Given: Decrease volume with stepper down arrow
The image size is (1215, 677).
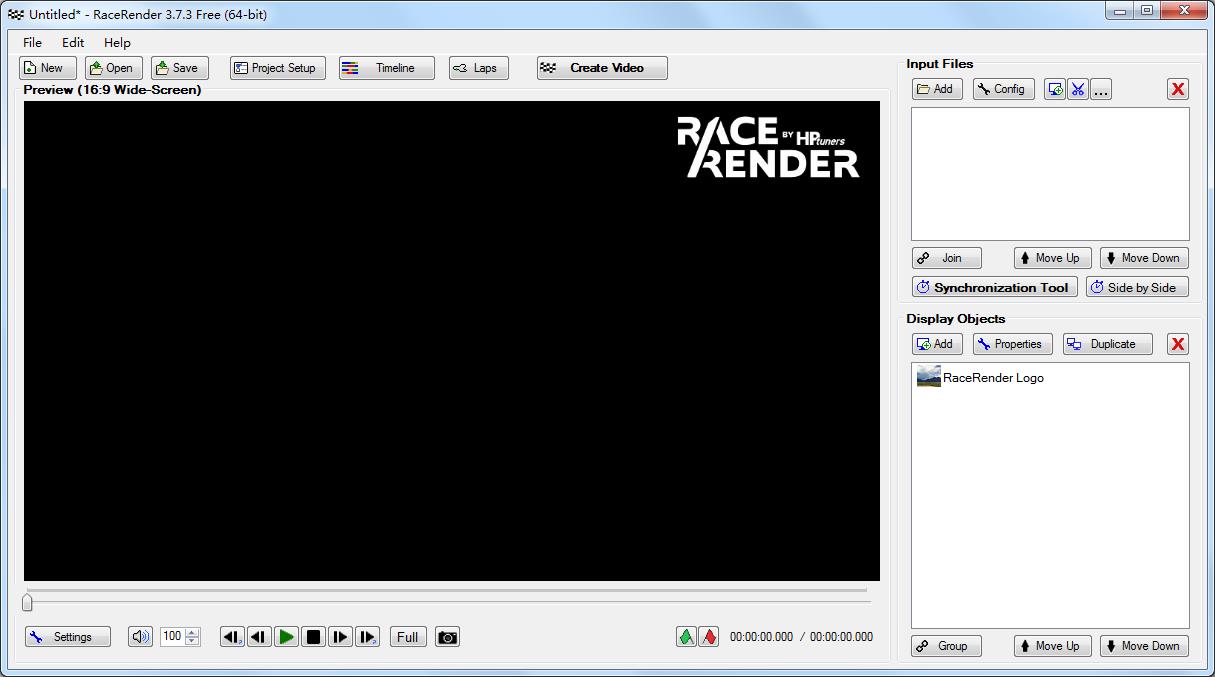Looking at the screenshot, I should (193, 642).
